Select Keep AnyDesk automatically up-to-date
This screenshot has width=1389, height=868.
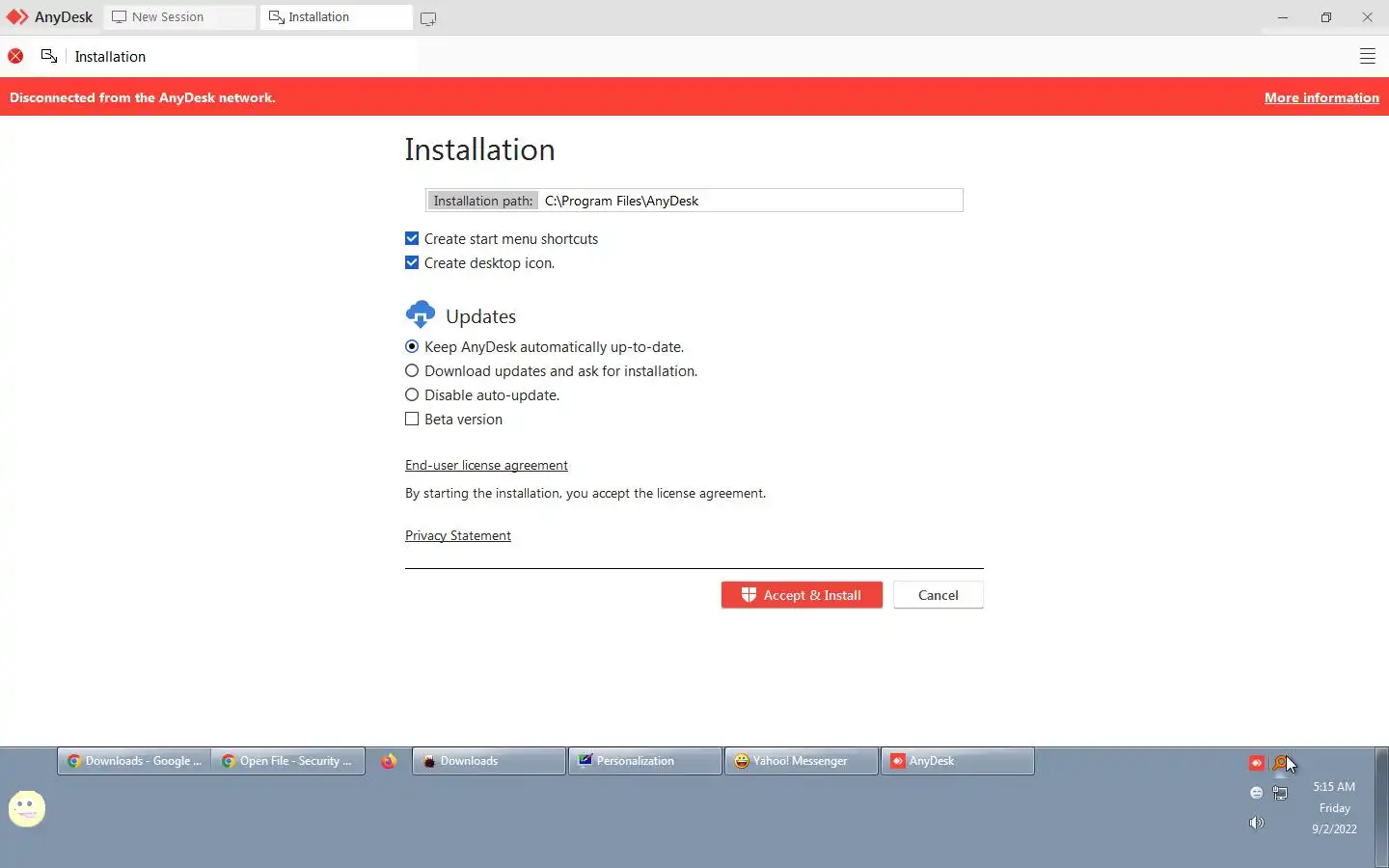click(412, 346)
